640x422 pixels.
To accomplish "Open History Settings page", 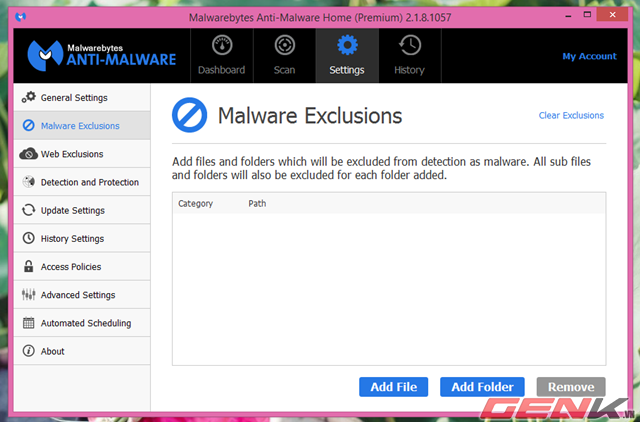I will click(82, 238).
